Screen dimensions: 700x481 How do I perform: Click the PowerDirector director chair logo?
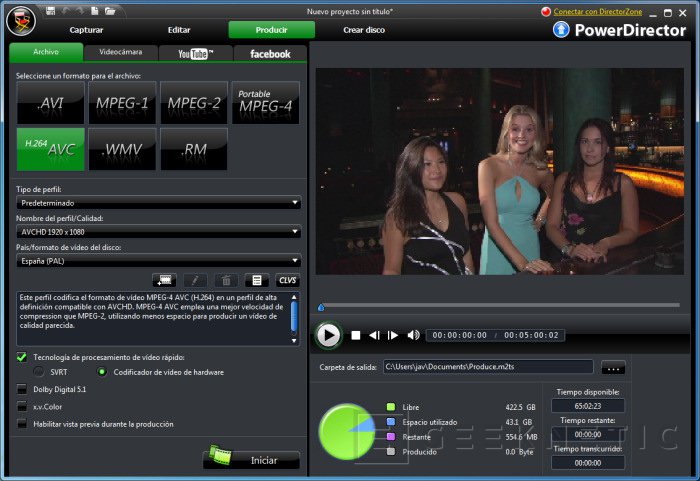click(21, 21)
